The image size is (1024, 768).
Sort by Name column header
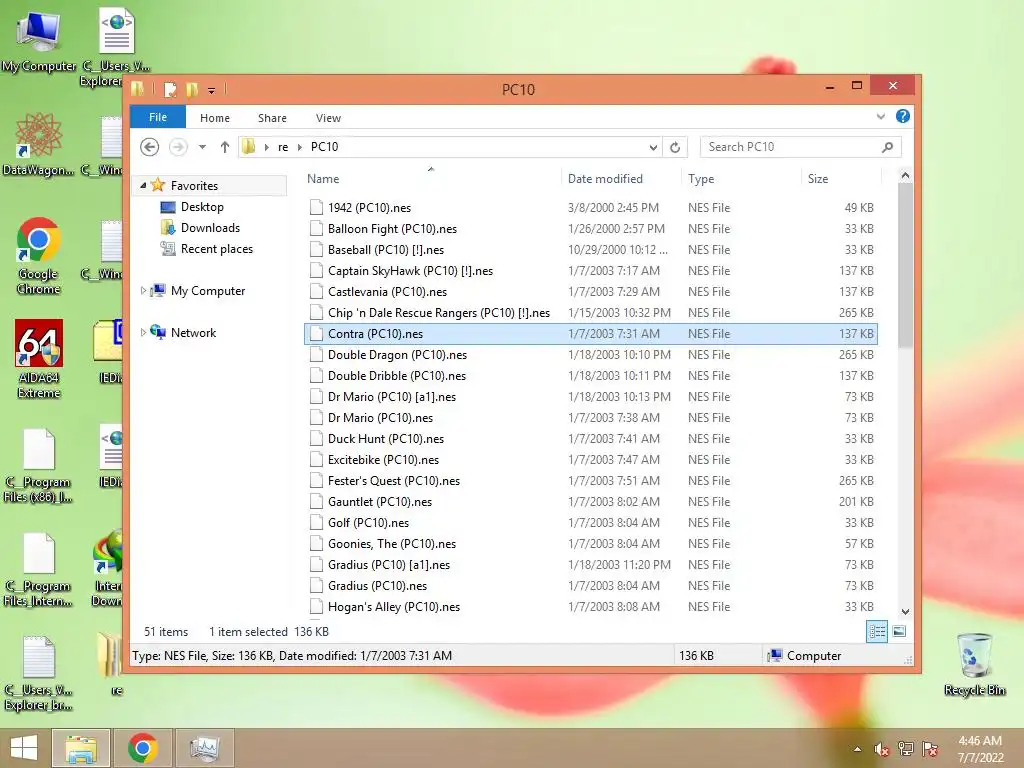[x=431, y=178]
